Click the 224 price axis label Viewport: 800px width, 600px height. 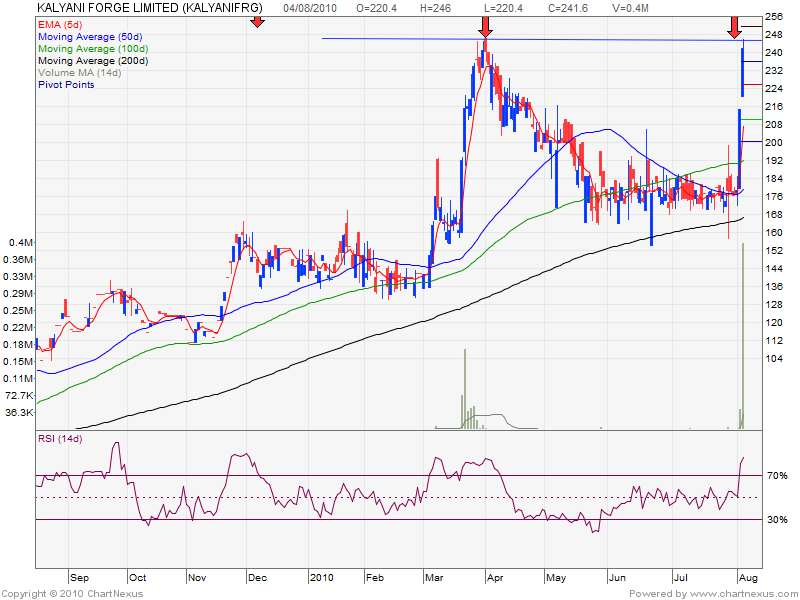(774, 88)
